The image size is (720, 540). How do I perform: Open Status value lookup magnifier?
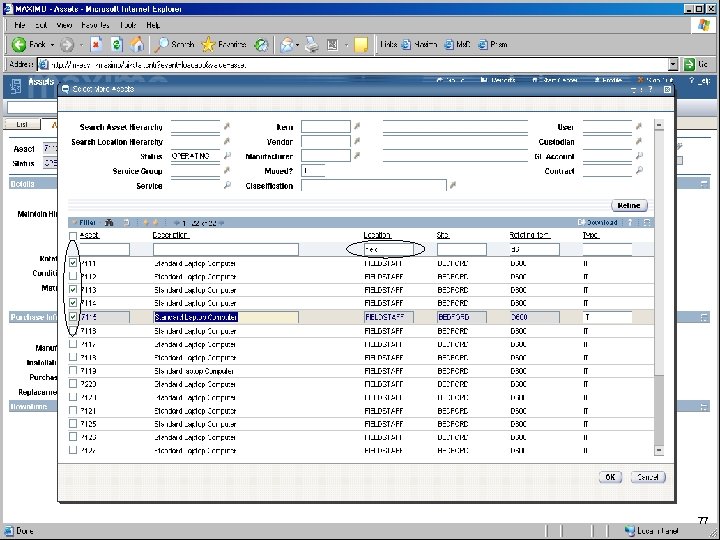[227, 156]
